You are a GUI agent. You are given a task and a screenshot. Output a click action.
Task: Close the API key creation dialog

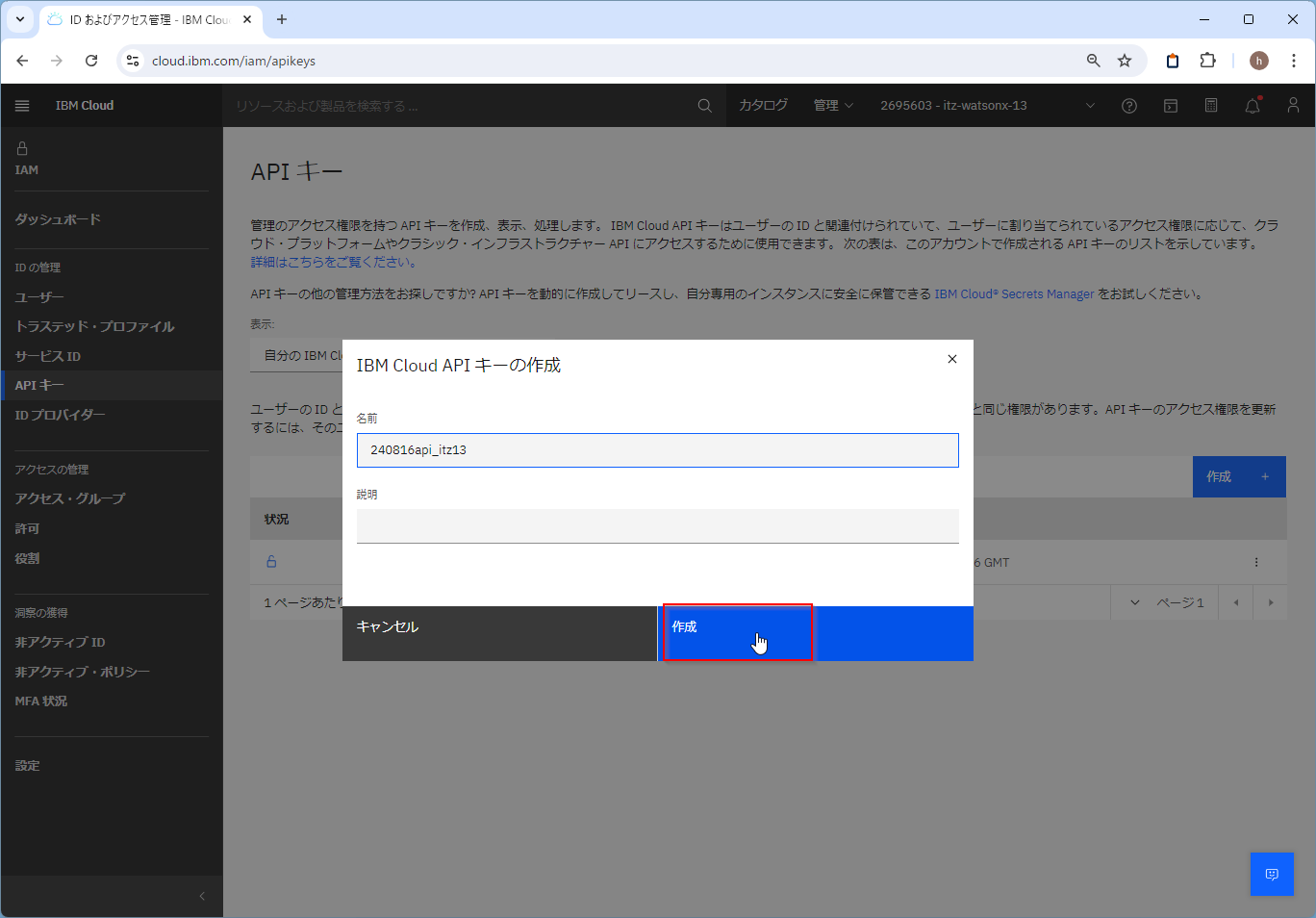tap(952, 359)
